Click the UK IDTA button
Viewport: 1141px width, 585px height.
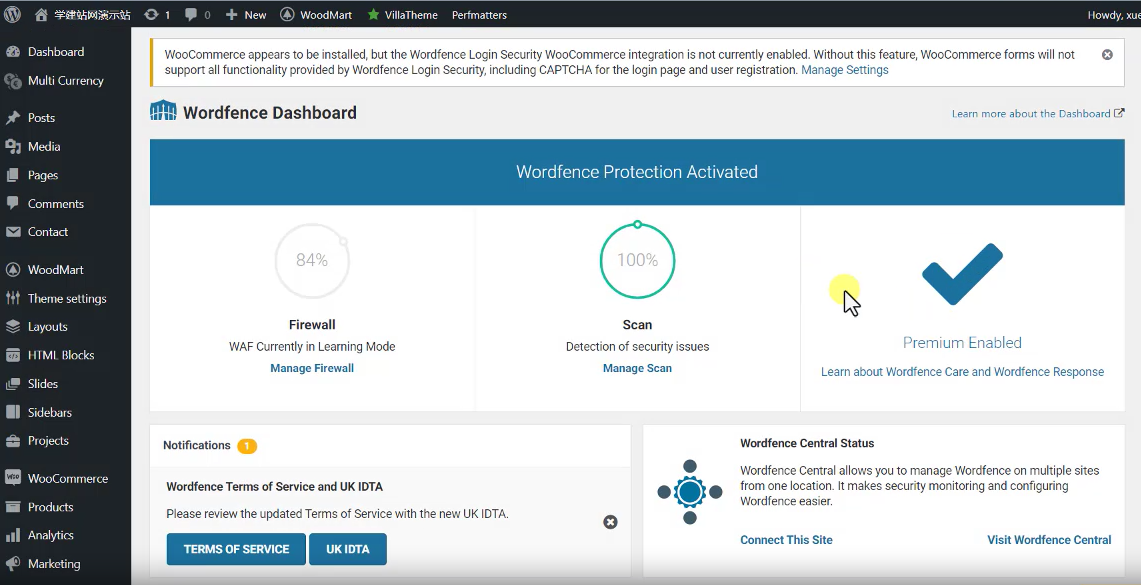point(348,549)
